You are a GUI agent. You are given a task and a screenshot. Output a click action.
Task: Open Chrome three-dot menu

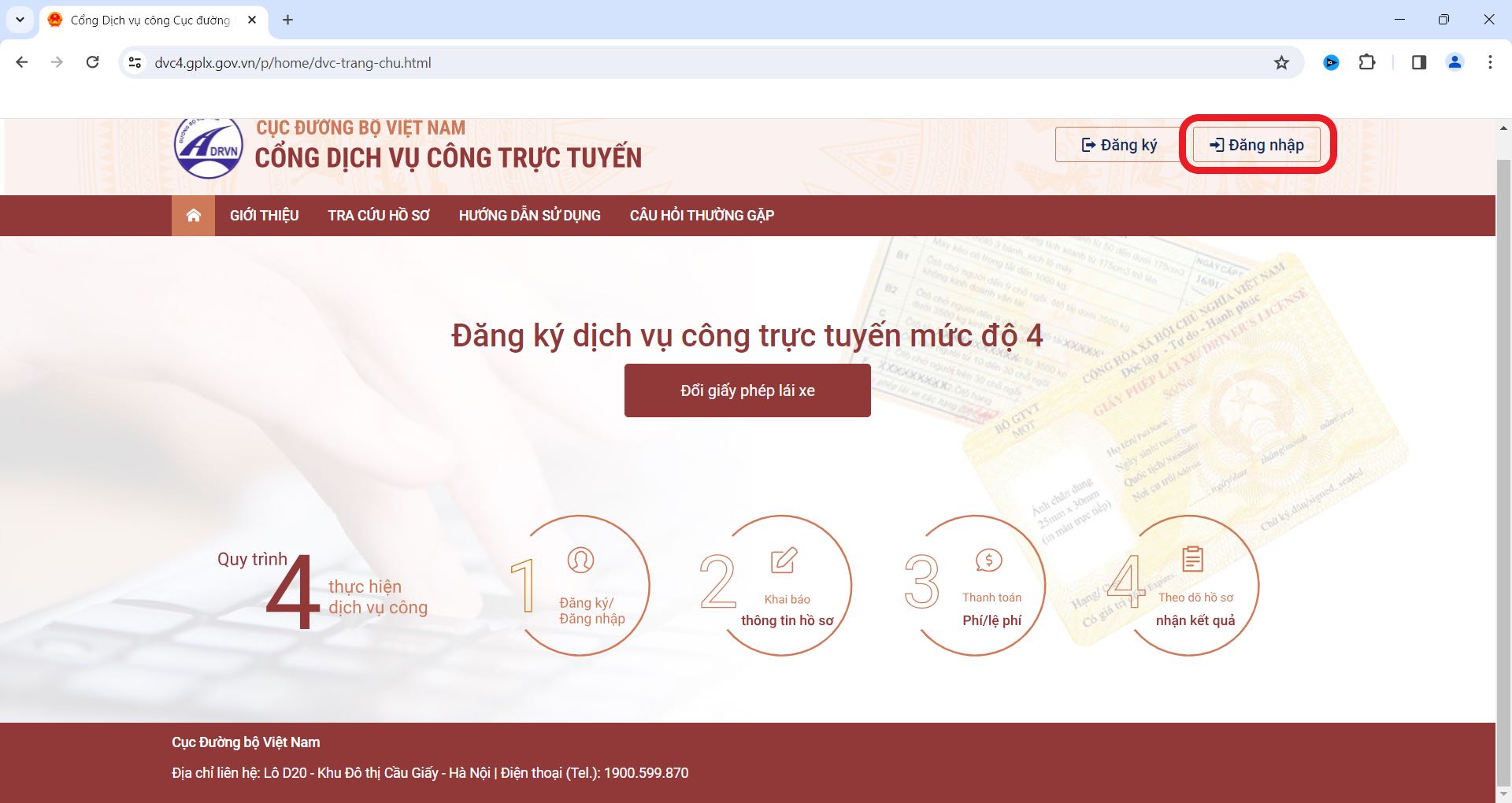pos(1489,63)
